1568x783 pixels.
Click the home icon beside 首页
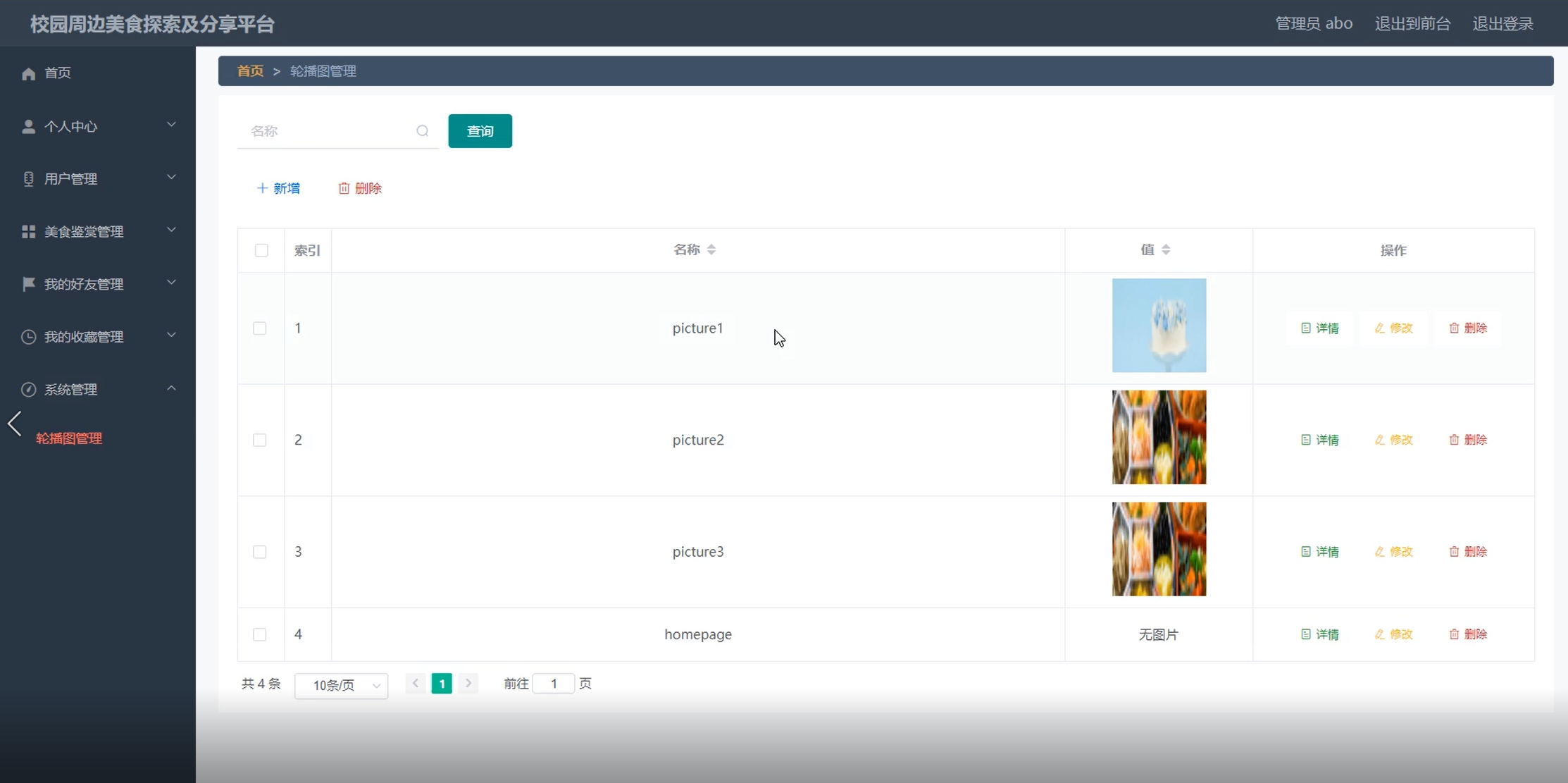point(28,73)
